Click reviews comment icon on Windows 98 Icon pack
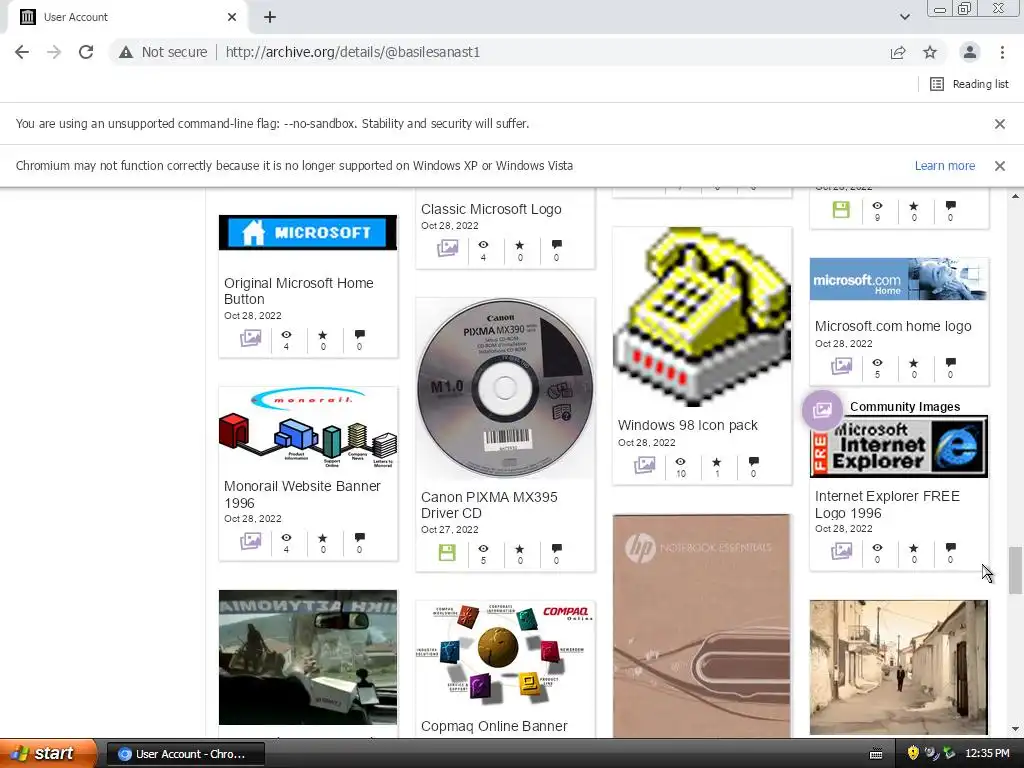This screenshot has width=1024, height=768. [754, 461]
